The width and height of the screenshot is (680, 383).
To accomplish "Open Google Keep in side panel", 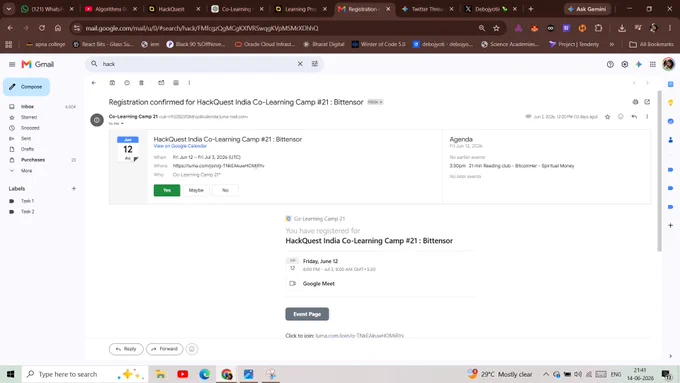I will [670, 103].
